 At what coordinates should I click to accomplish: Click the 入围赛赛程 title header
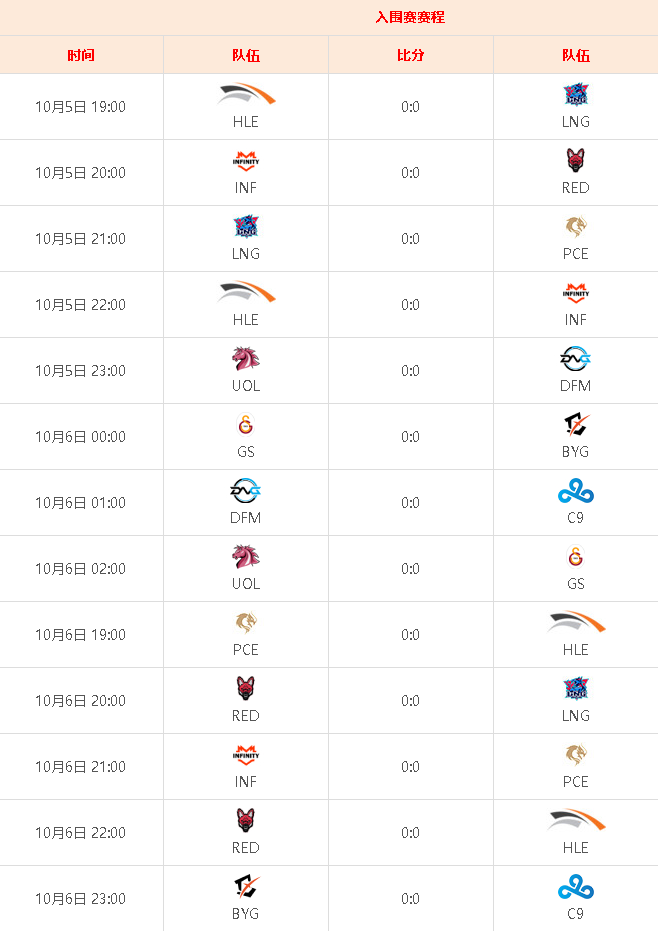(x=410, y=17)
